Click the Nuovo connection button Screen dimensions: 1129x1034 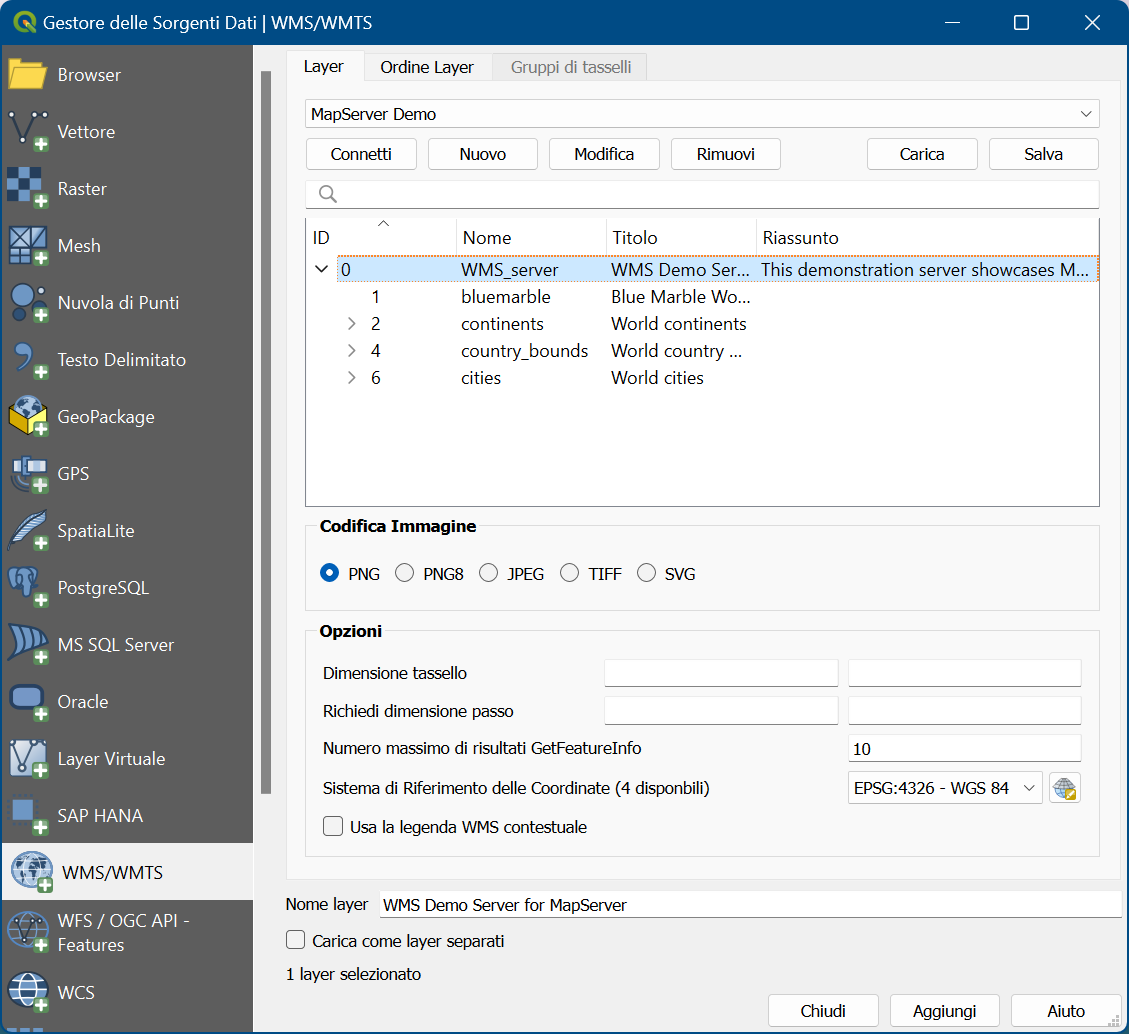tap(482, 154)
